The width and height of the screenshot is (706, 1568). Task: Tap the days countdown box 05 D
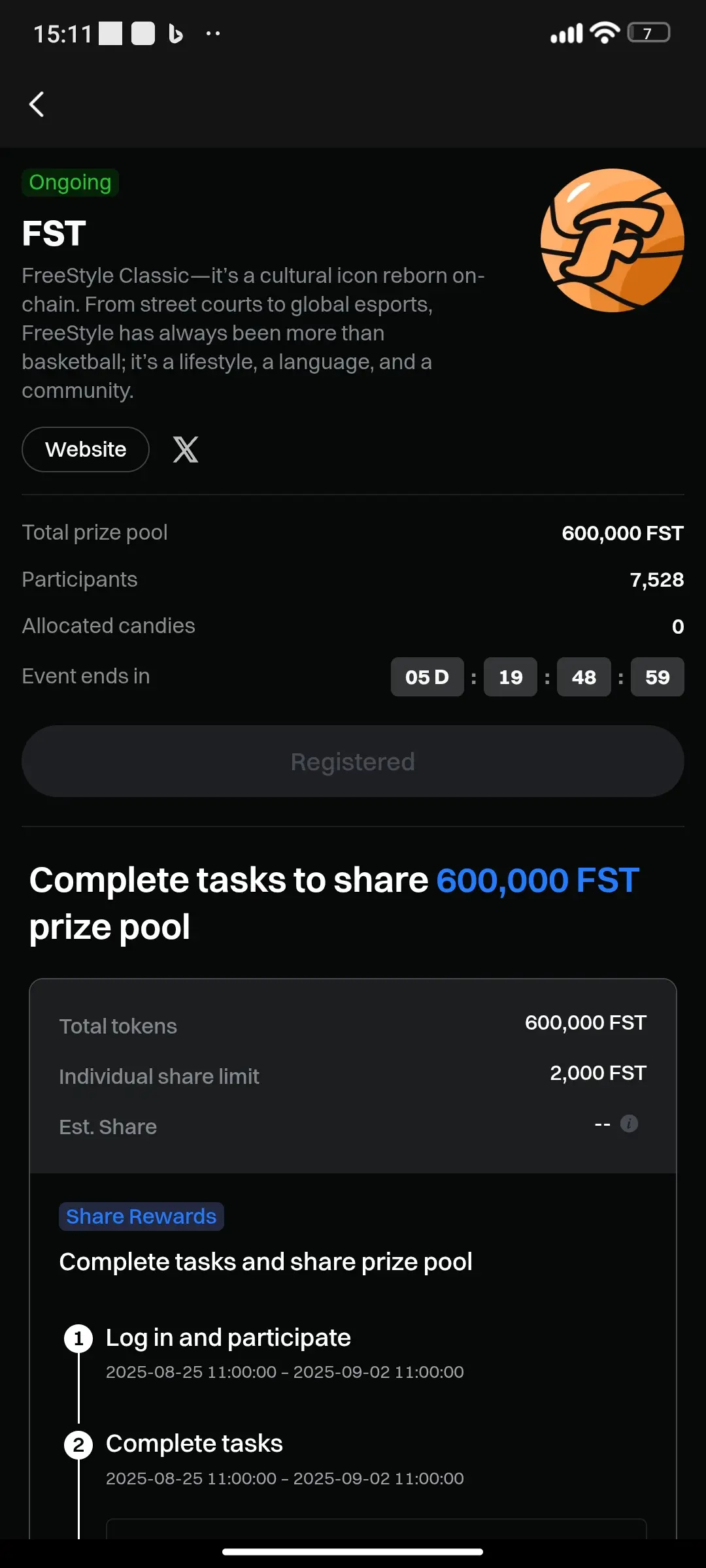pyautogui.click(x=427, y=677)
